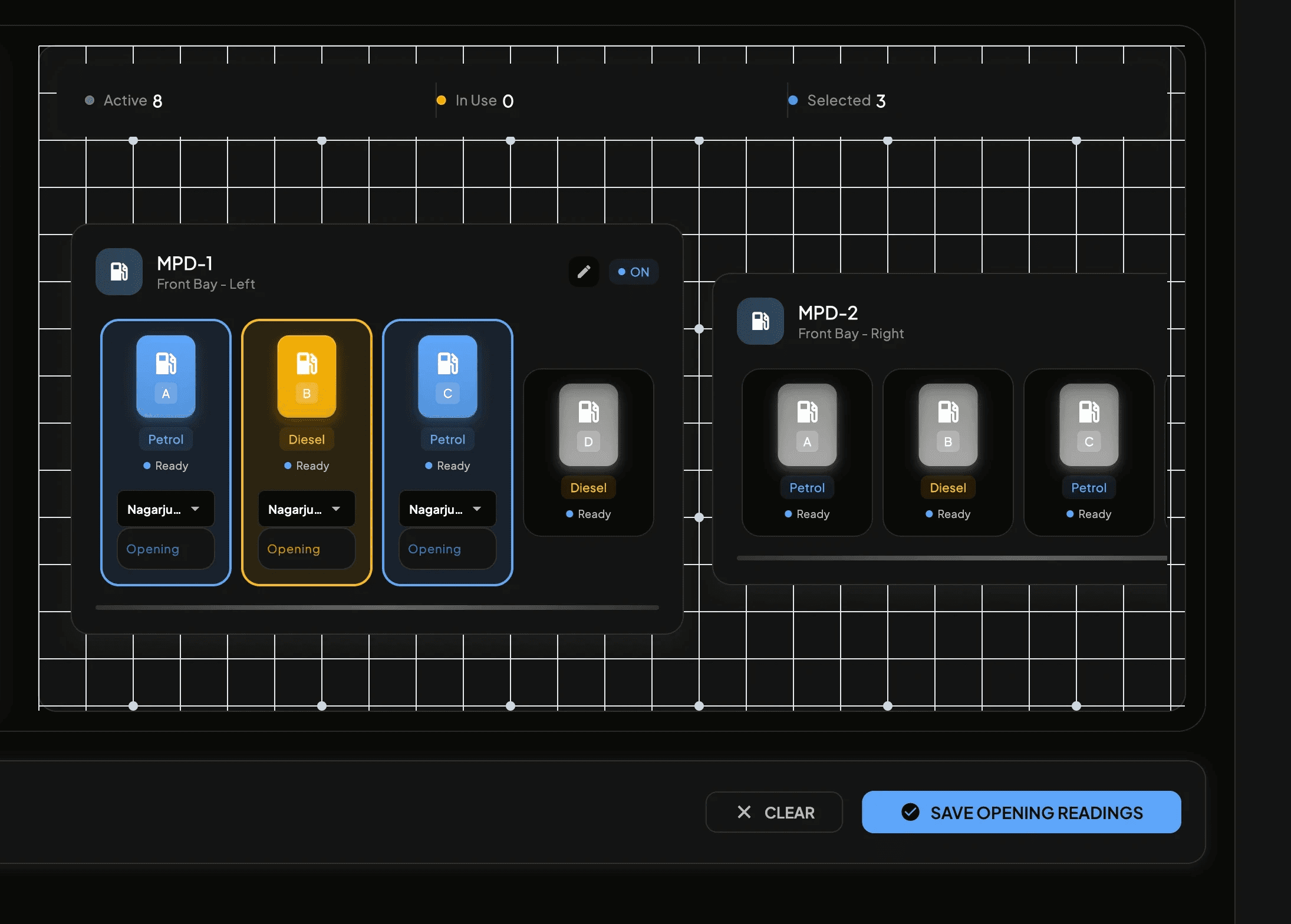Open operator dropdown for MPD-1 nozzle A
Image resolution: width=1291 pixels, height=924 pixels.
[166, 509]
